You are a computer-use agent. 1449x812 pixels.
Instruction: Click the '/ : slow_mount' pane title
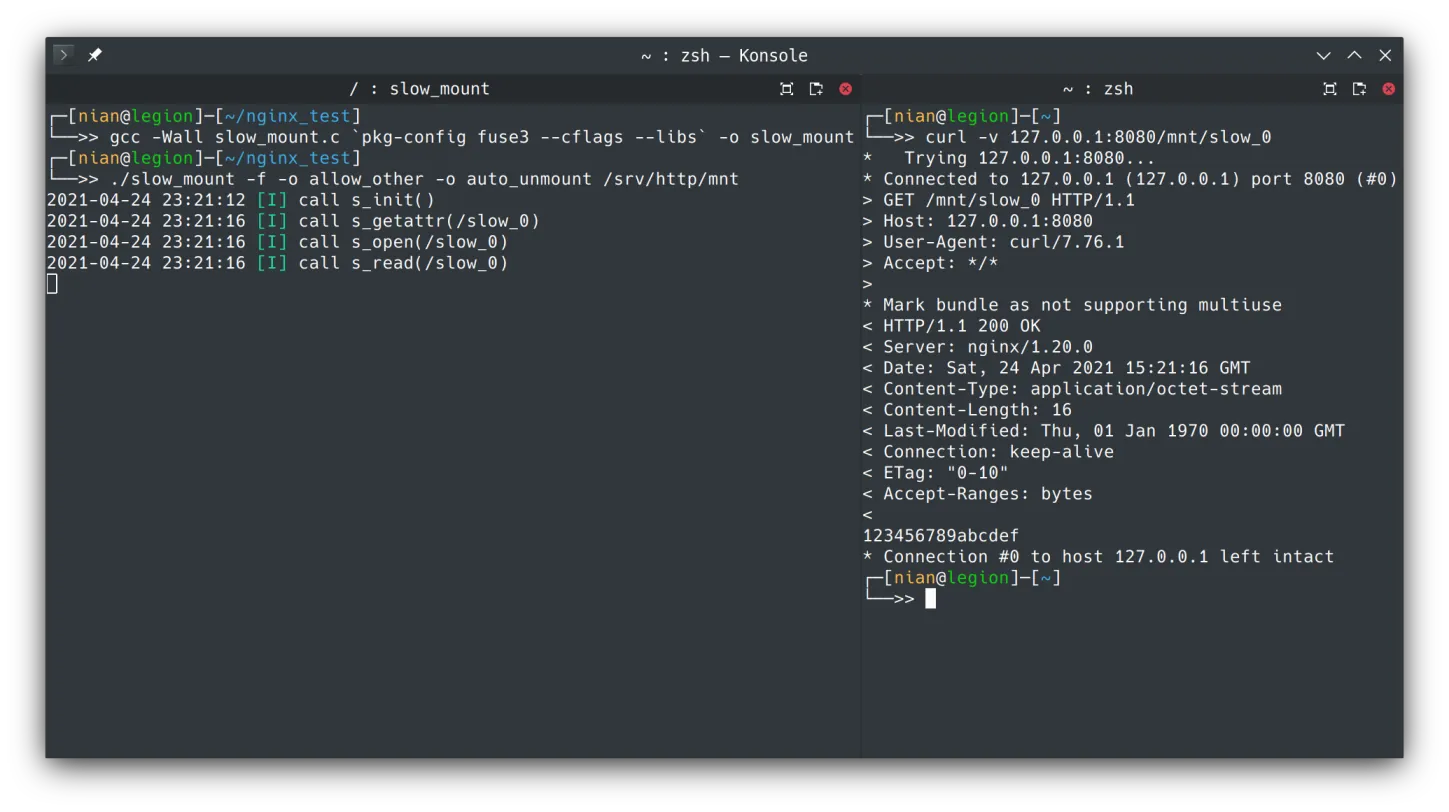pyautogui.click(x=419, y=89)
